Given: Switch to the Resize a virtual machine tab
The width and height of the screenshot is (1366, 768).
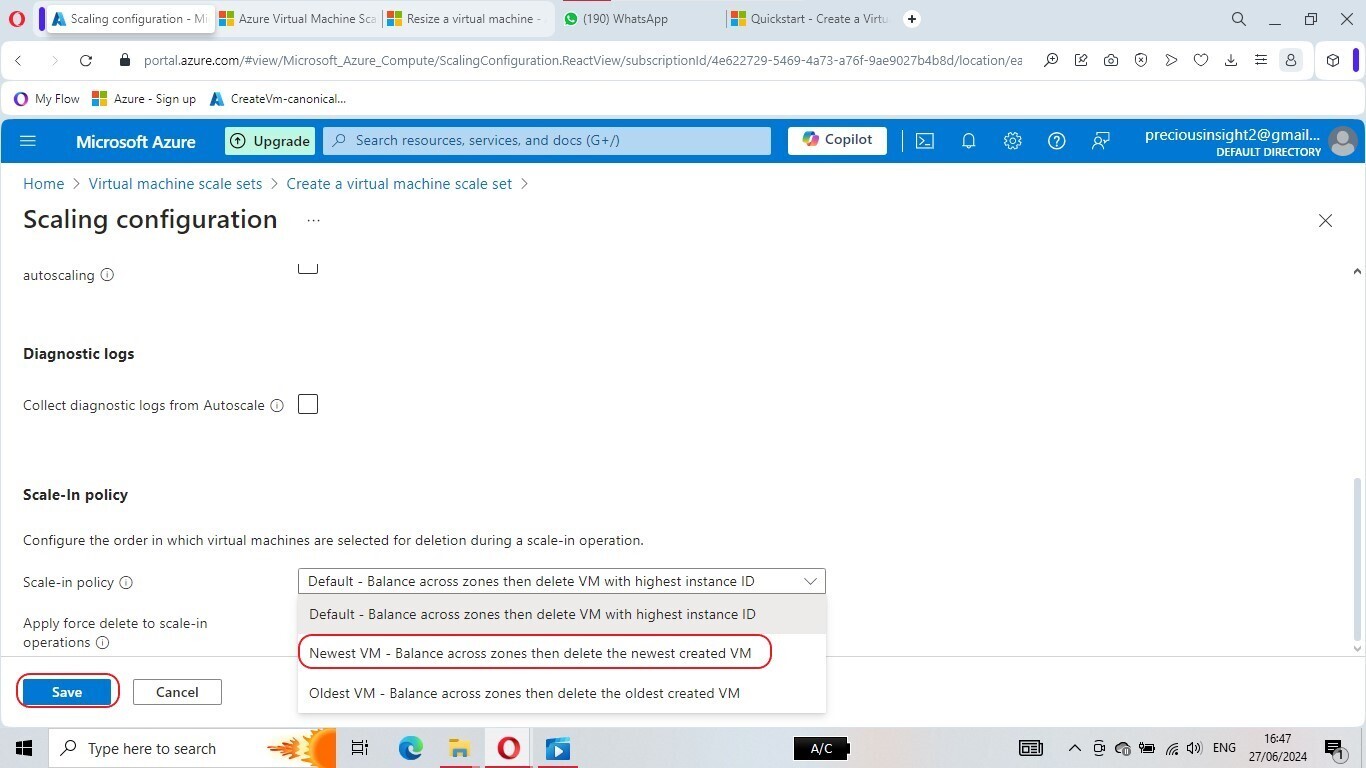Looking at the screenshot, I should [465, 19].
